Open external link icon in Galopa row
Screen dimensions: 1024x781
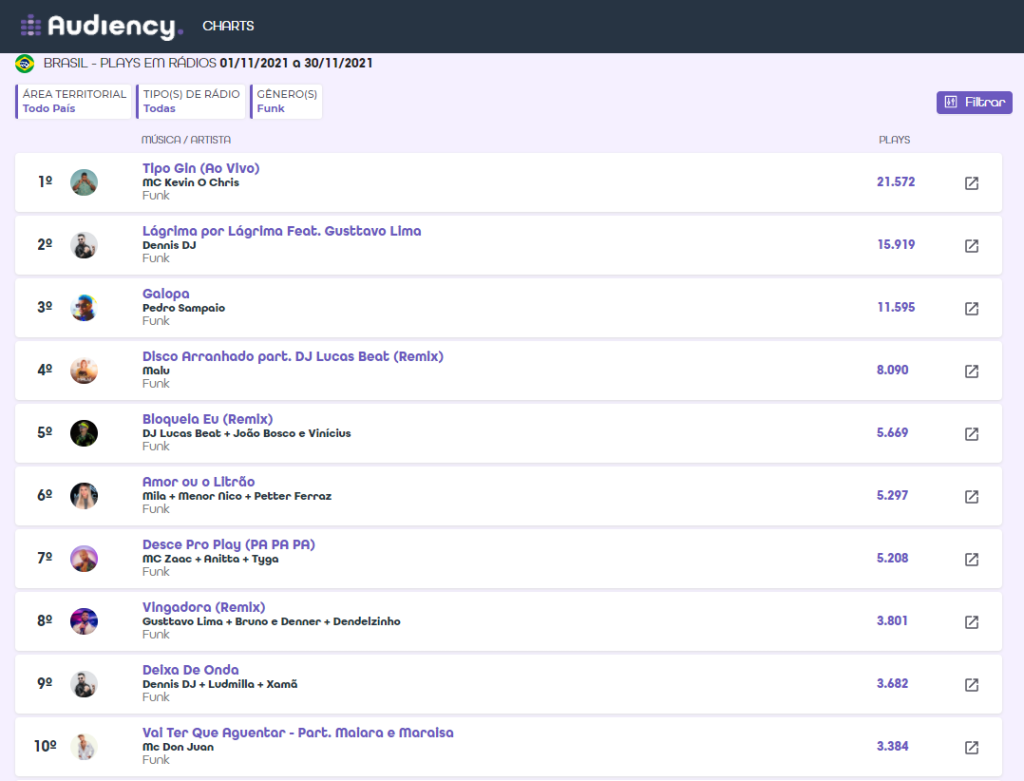971,308
